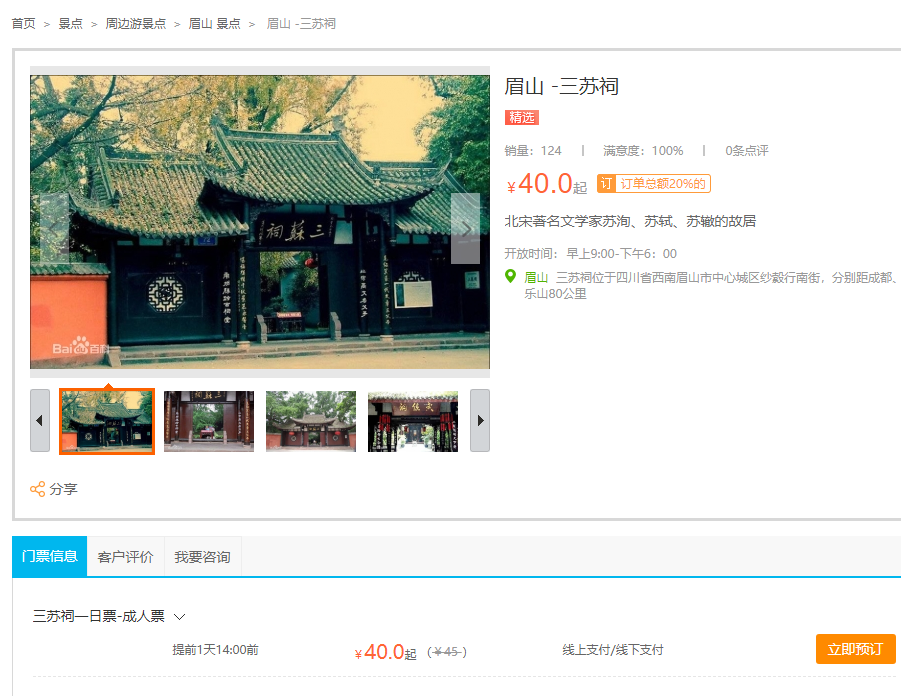Image resolution: width=901 pixels, height=696 pixels.
Task: Expand 三苏祠一日票-成人票 ticket details
Action: click(180, 617)
